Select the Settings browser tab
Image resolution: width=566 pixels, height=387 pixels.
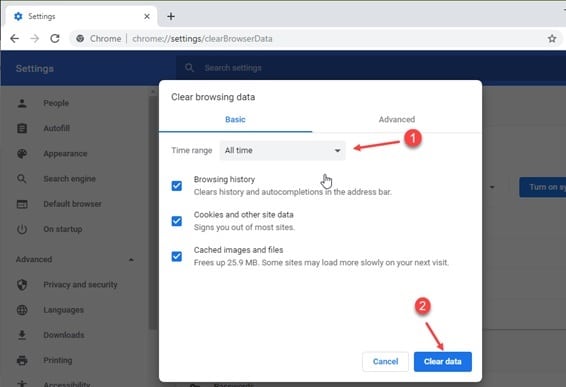tap(81, 16)
